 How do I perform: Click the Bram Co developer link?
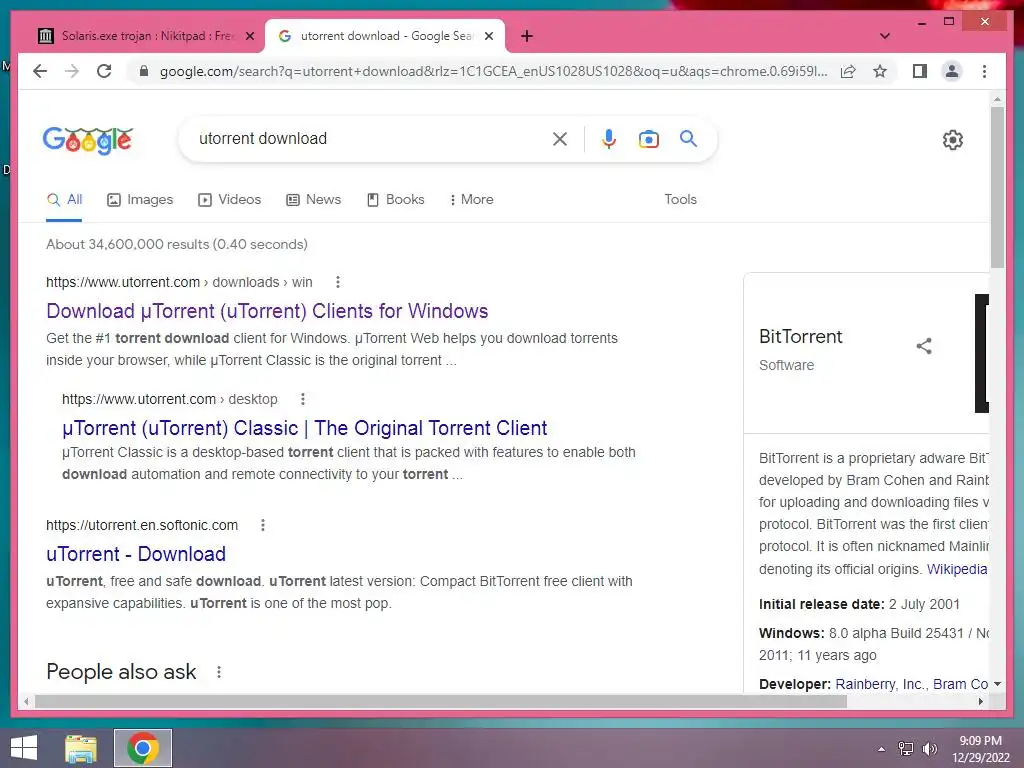(960, 684)
